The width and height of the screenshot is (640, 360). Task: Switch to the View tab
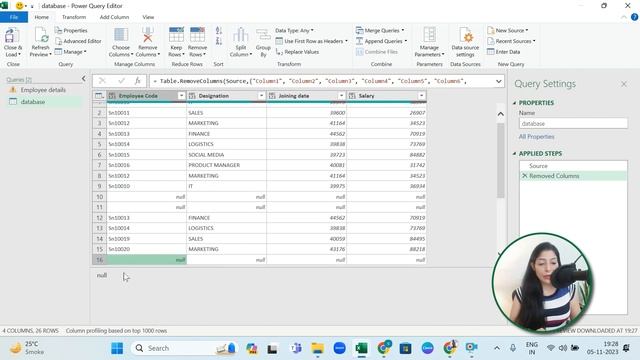(148, 17)
